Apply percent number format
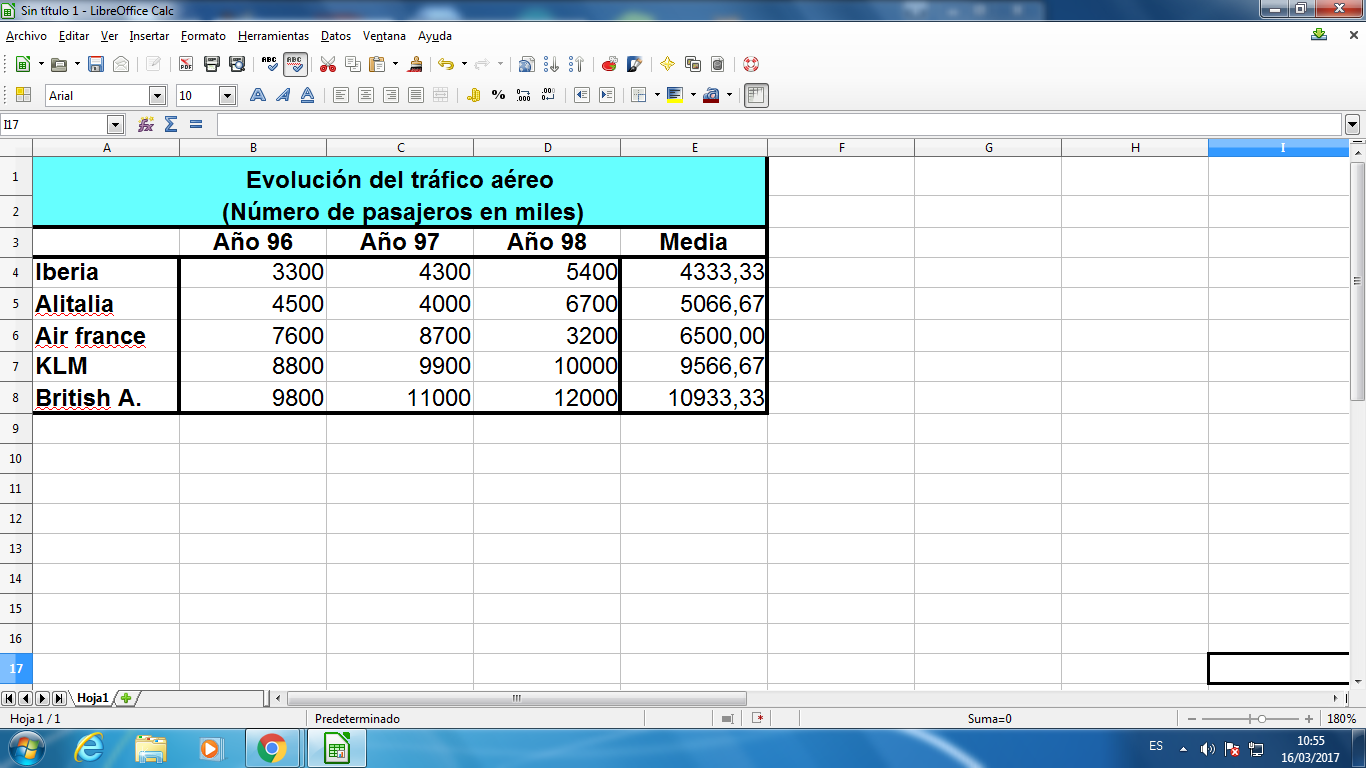 click(498, 95)
